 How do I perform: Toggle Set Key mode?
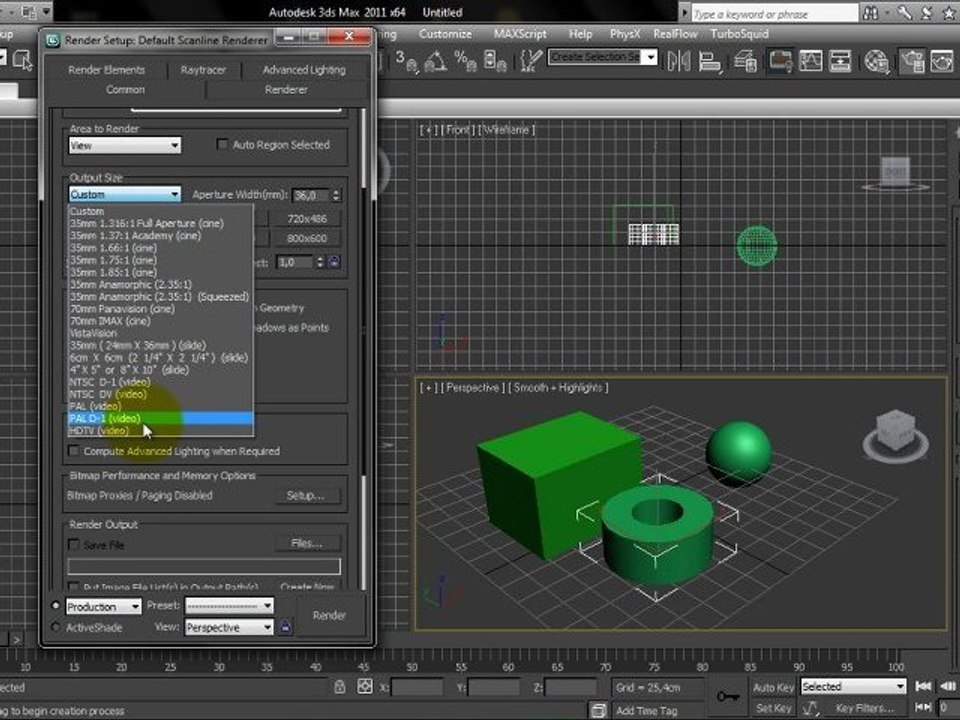773,708
